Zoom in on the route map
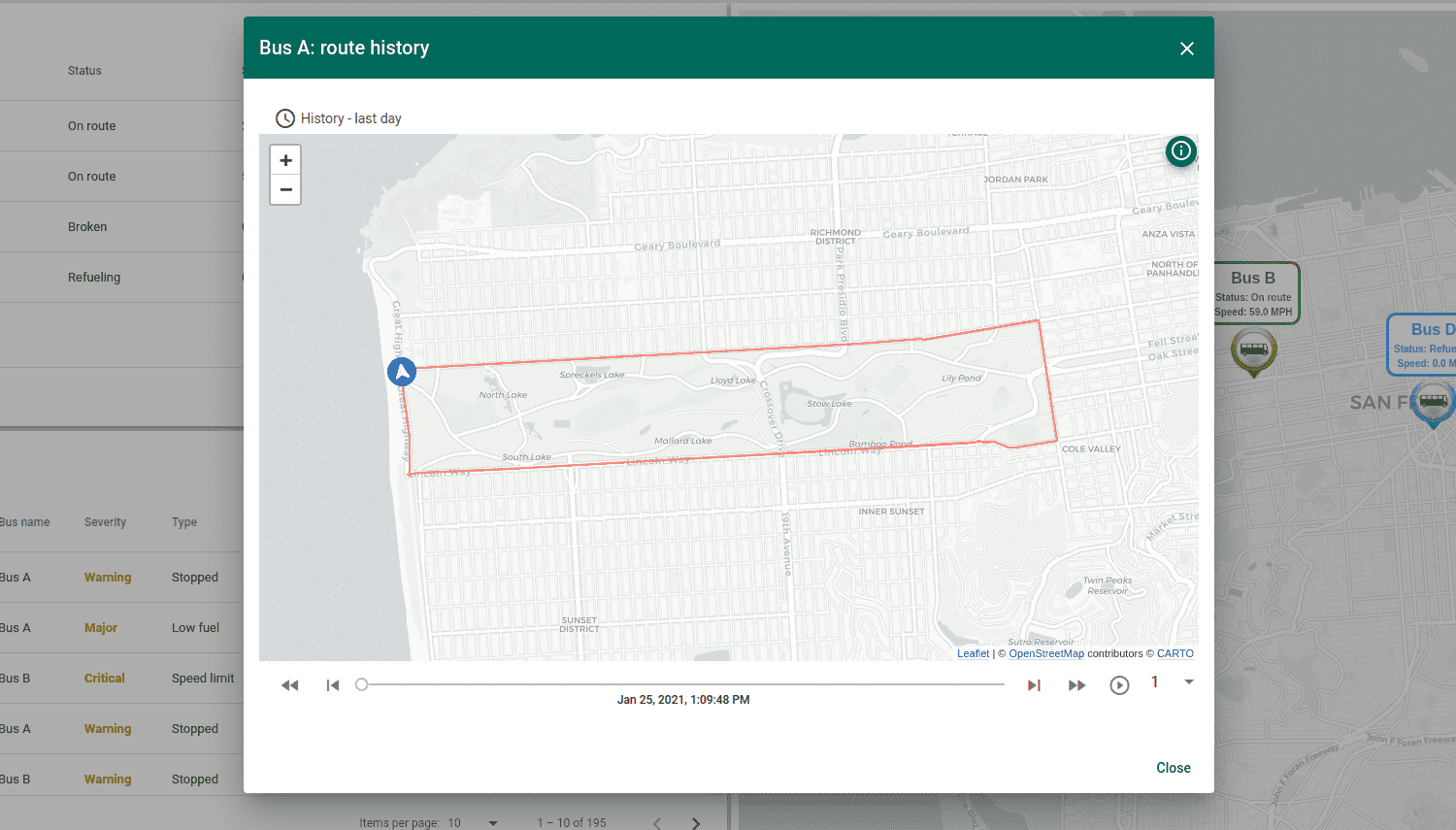The image size is (1456, 830). 284,159
